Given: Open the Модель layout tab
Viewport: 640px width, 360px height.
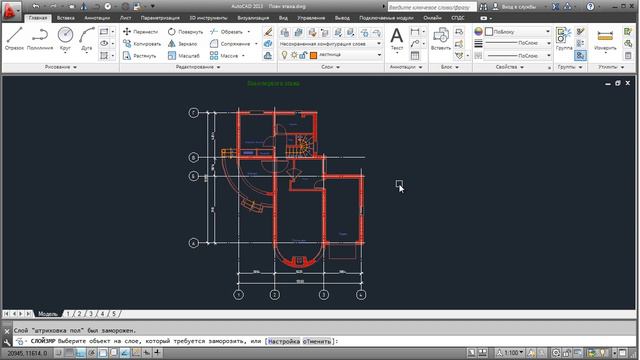Looking at the screenshot, I should pos(47,314).
